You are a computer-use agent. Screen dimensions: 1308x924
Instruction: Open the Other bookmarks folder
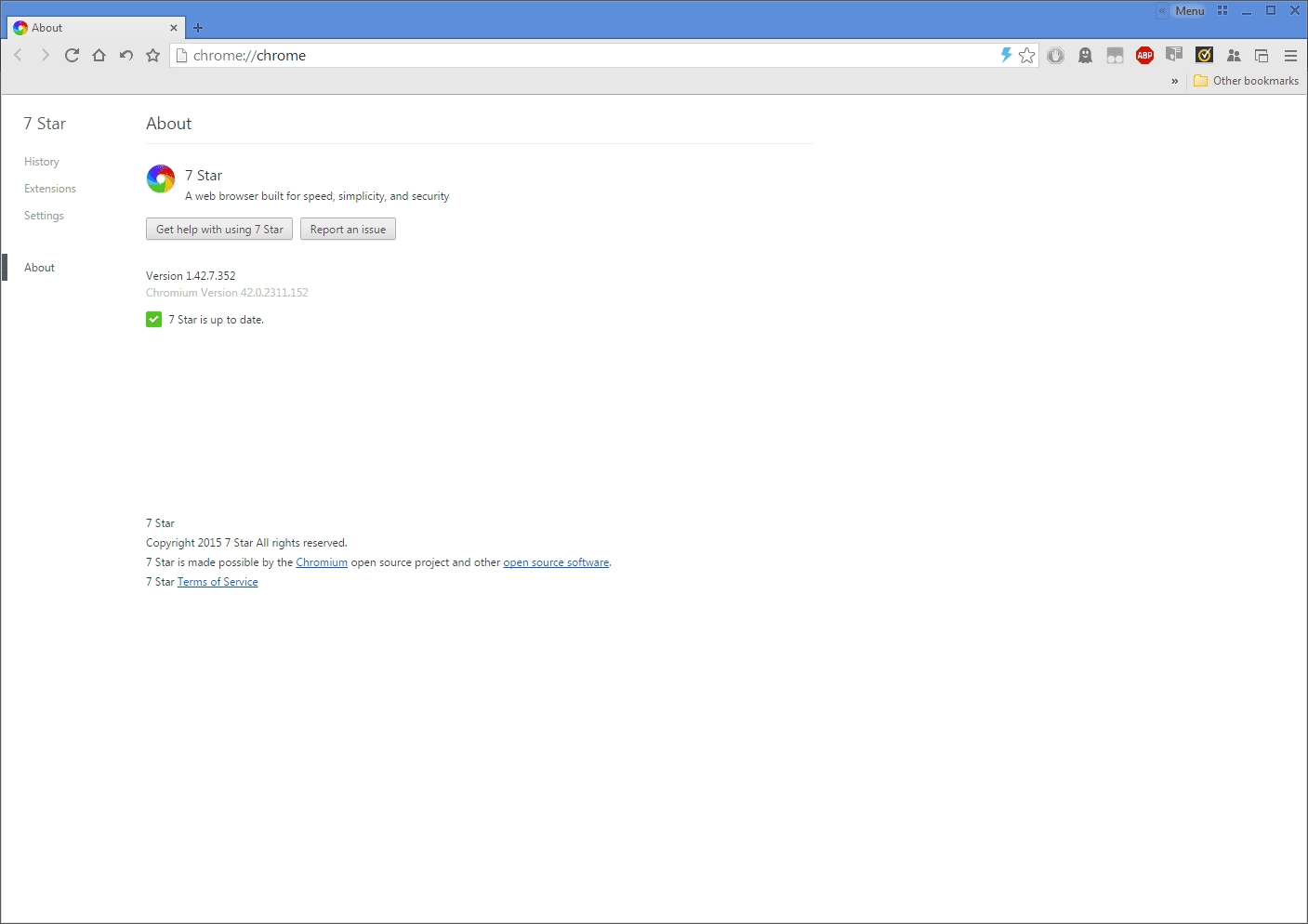1246,81
